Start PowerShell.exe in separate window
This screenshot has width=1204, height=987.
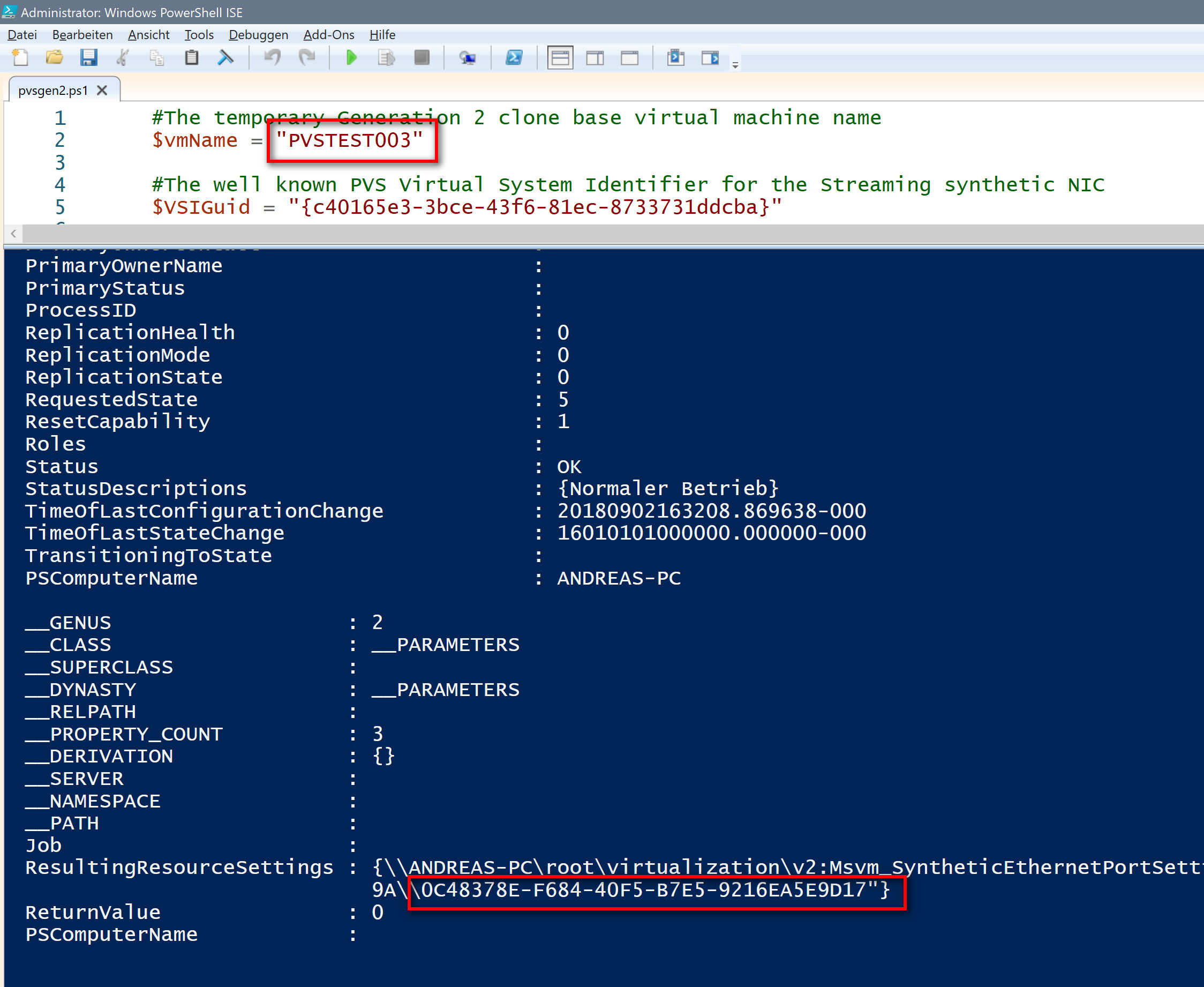click(514, 57)
